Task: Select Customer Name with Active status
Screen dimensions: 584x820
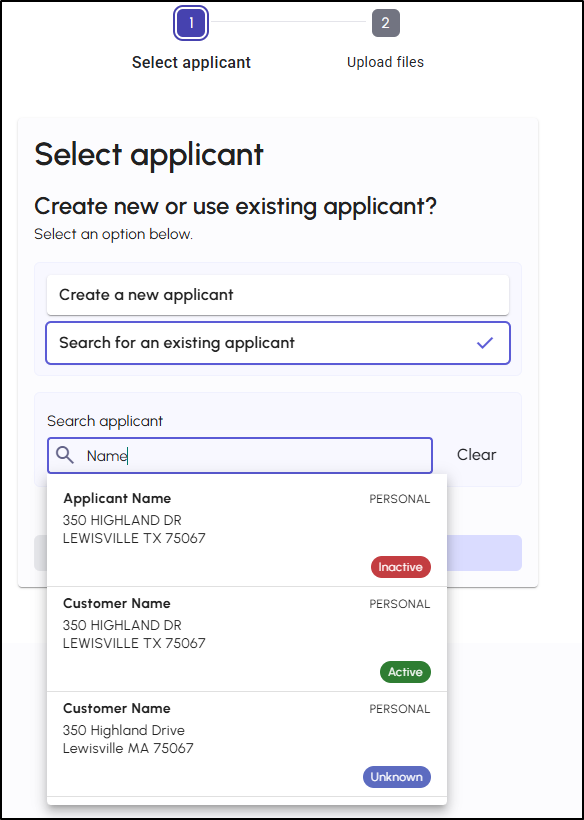Action: [247, 640]
